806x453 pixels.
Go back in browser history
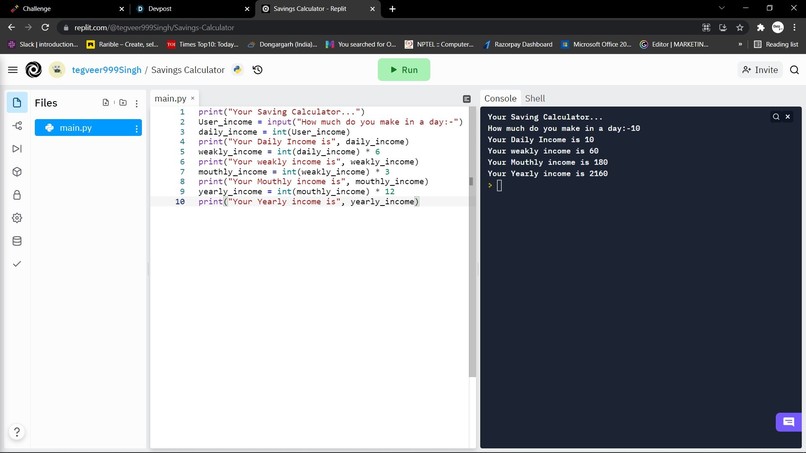(x=11, y=27)
